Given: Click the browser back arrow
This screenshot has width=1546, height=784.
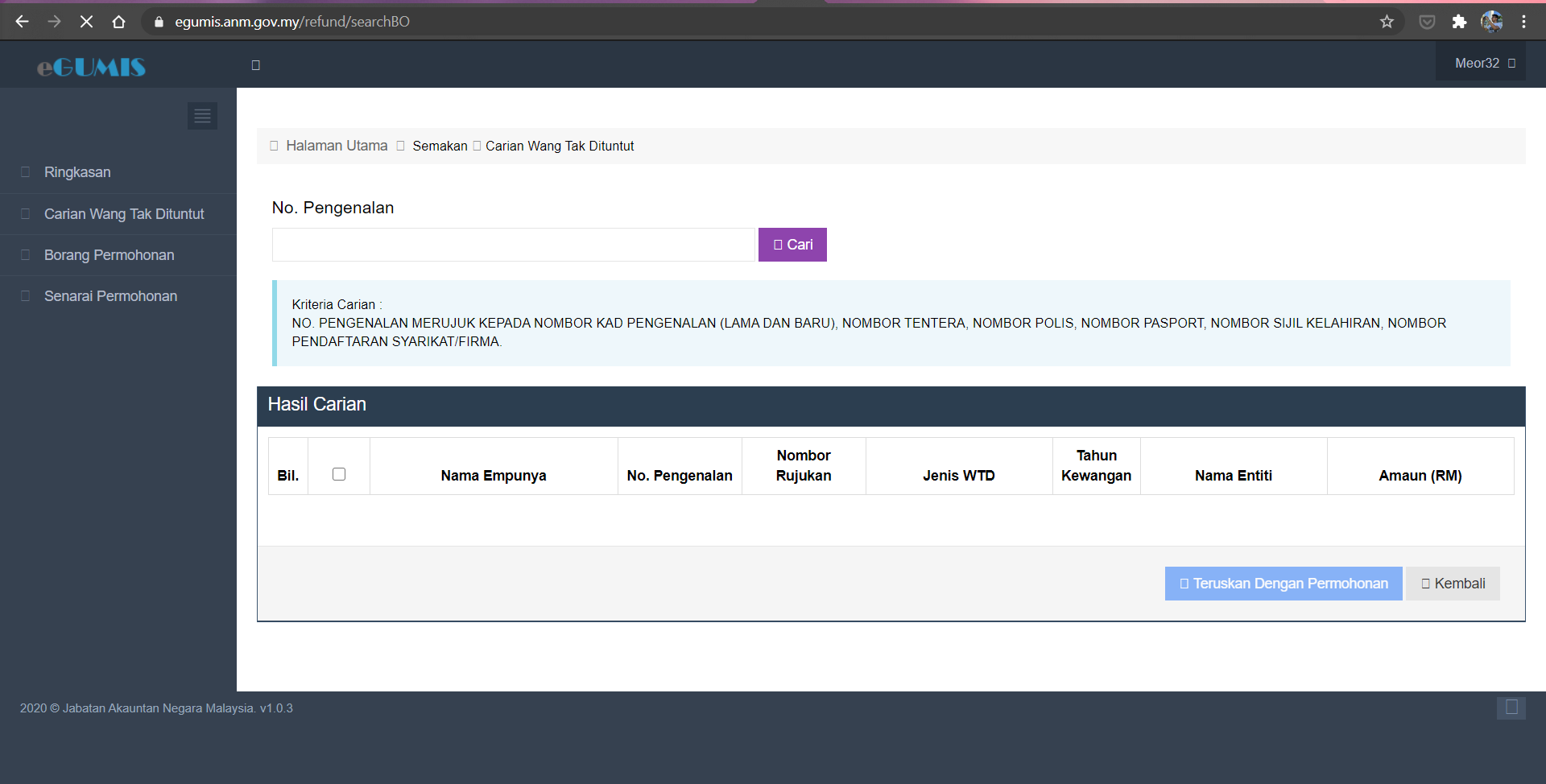Looking at the screenshot, I should (x=22, y=22).
